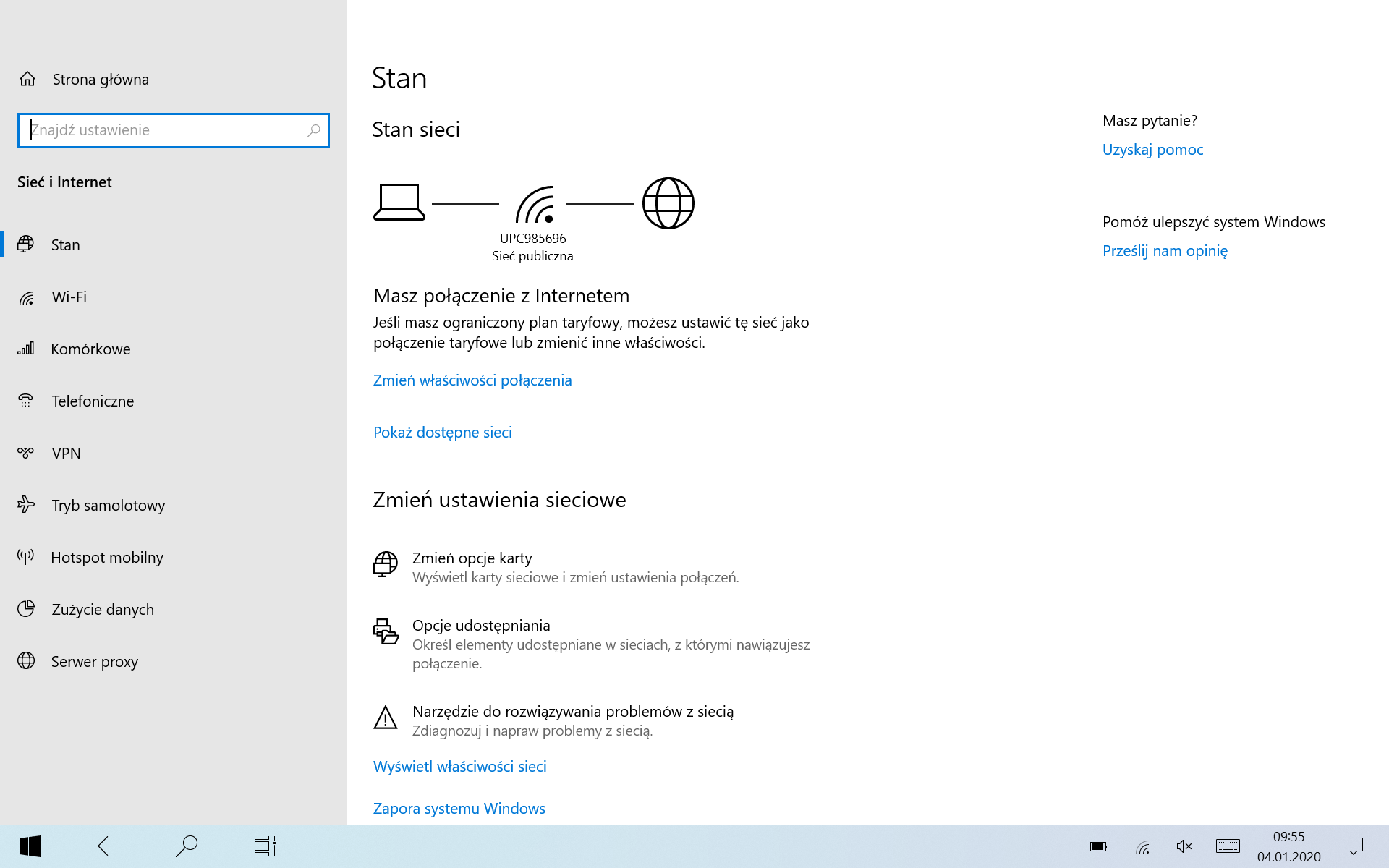Launch Narzędzie do rozwiązywania problemów z siecią
This screenshot has width=1389, height=868.
572,712
